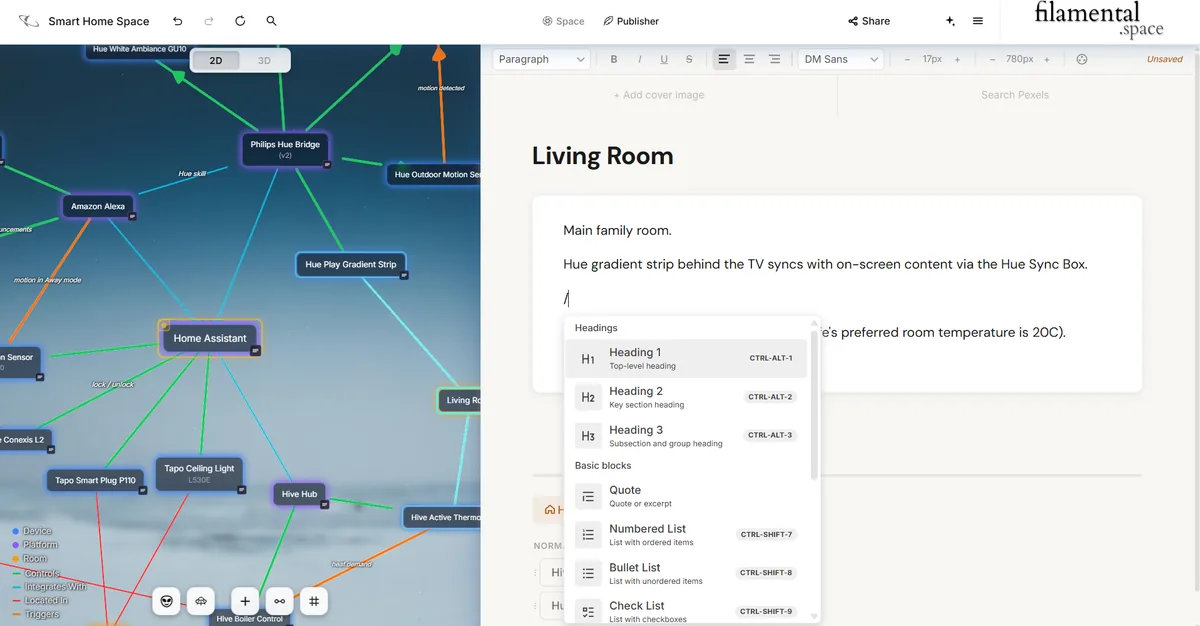Open note icon on Tapo Ceiling Light node
This screenshot has width=1200, height=626.
(x=240, y=490)
